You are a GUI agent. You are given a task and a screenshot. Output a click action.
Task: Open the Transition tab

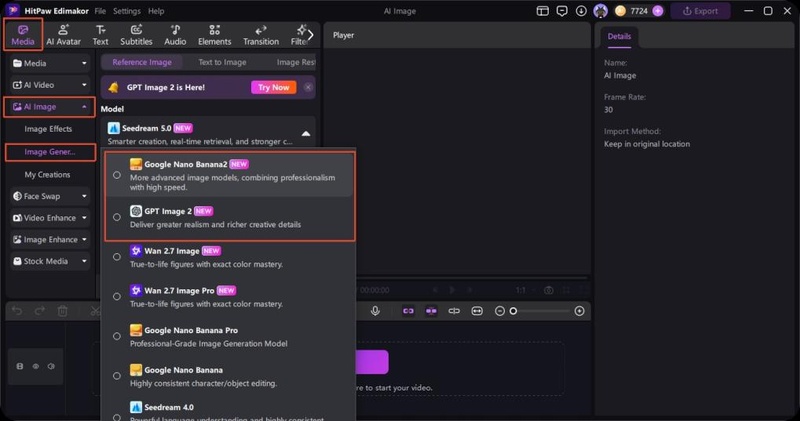pyautogui.click(x=261, y=35)
